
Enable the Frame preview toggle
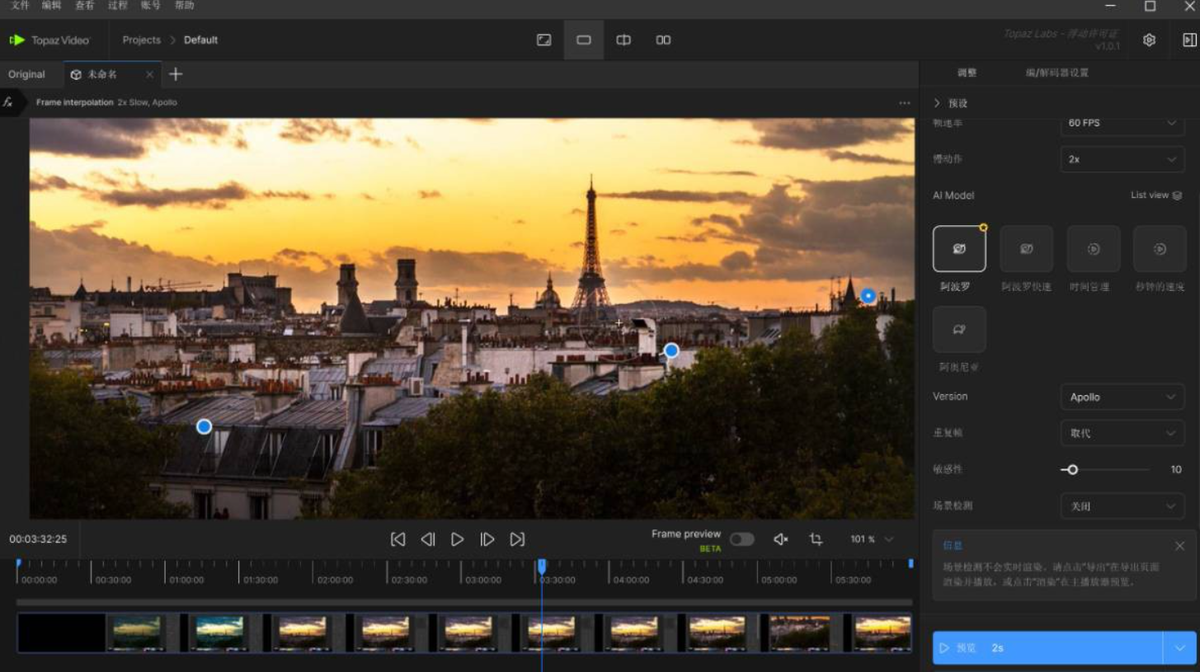[x=741, y=539]
